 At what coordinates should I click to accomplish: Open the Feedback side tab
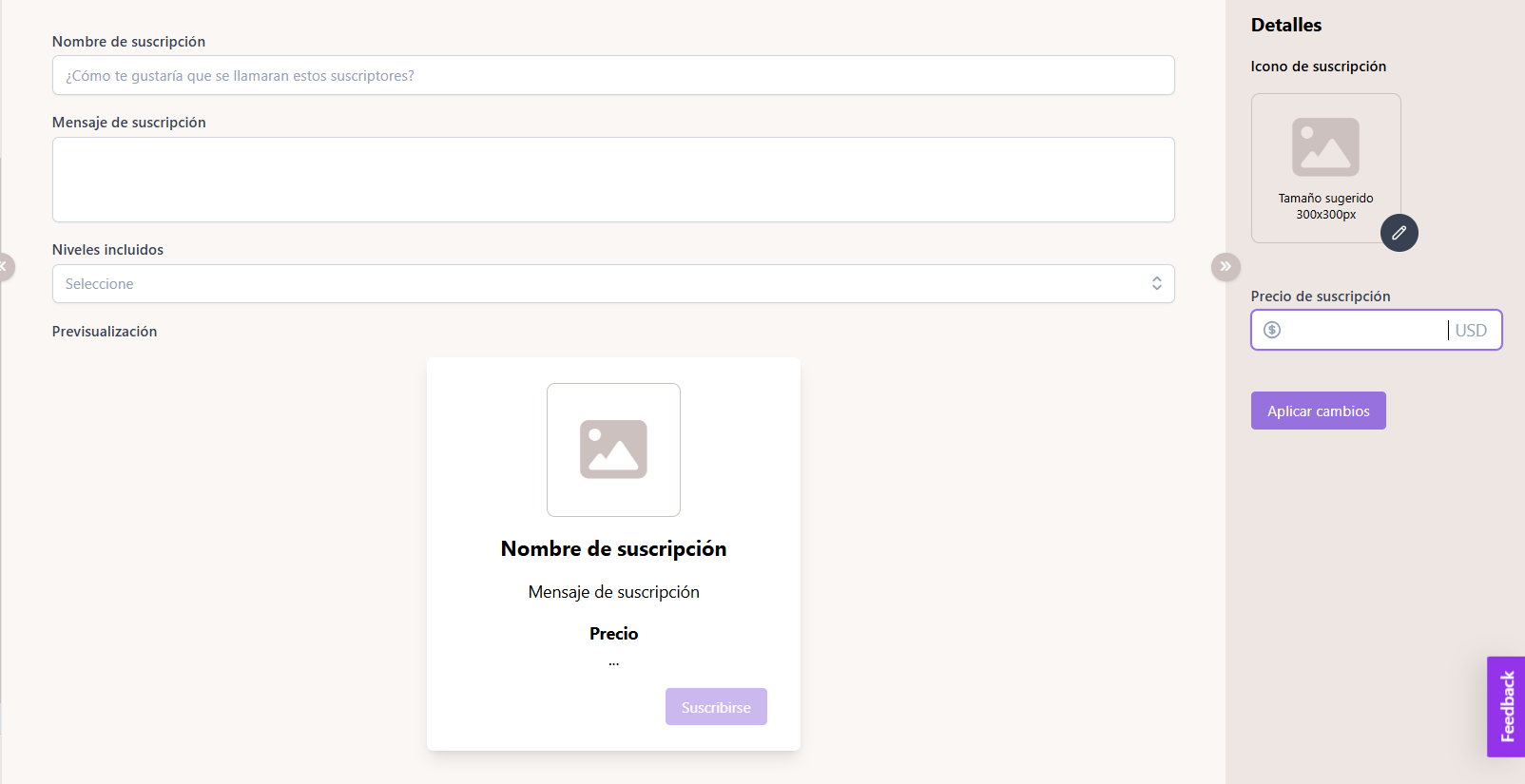1506,706
